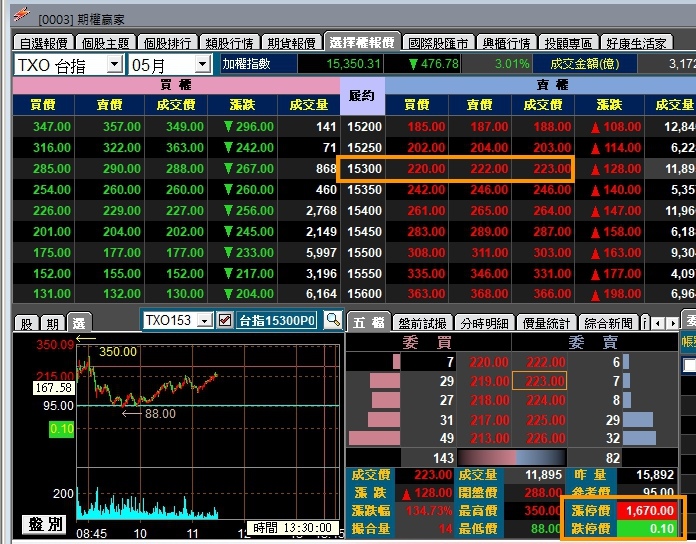
Task: Click the 加權指數 value 15,350.31
Action: click(x=353, y=64)
